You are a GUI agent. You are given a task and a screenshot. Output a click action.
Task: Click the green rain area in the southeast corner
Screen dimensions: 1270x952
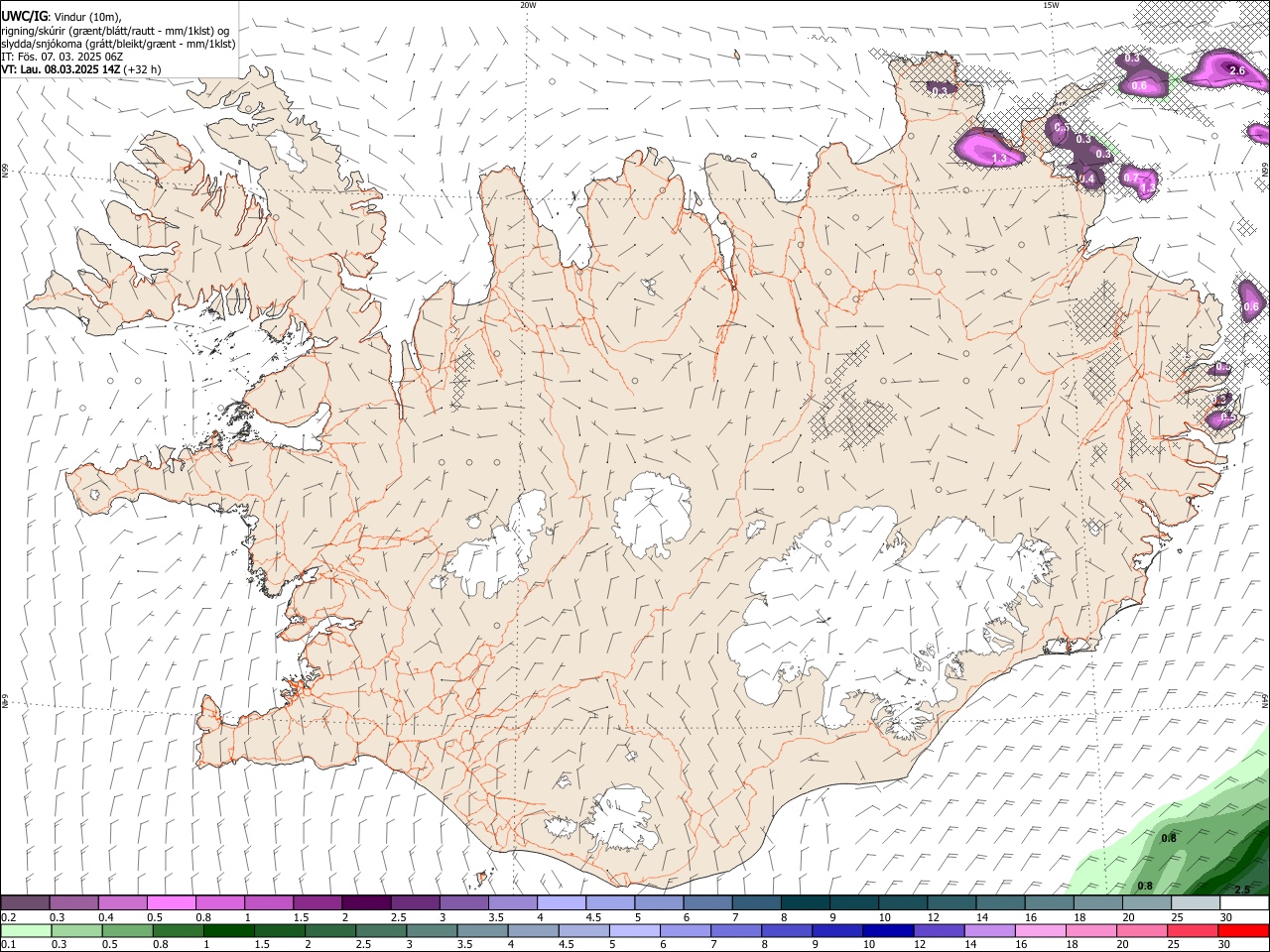click(x=1191, y=843)
